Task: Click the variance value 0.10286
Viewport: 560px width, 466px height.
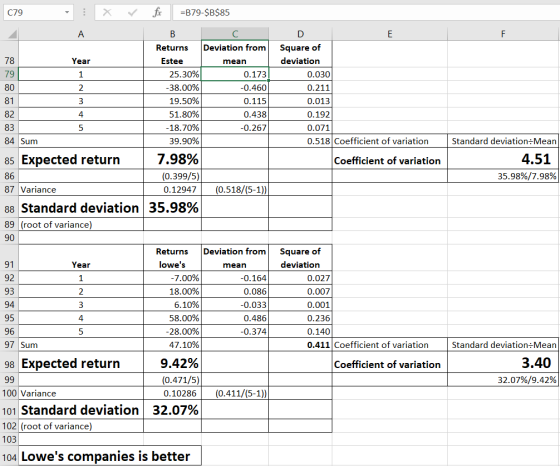Action: pos(172,394)
